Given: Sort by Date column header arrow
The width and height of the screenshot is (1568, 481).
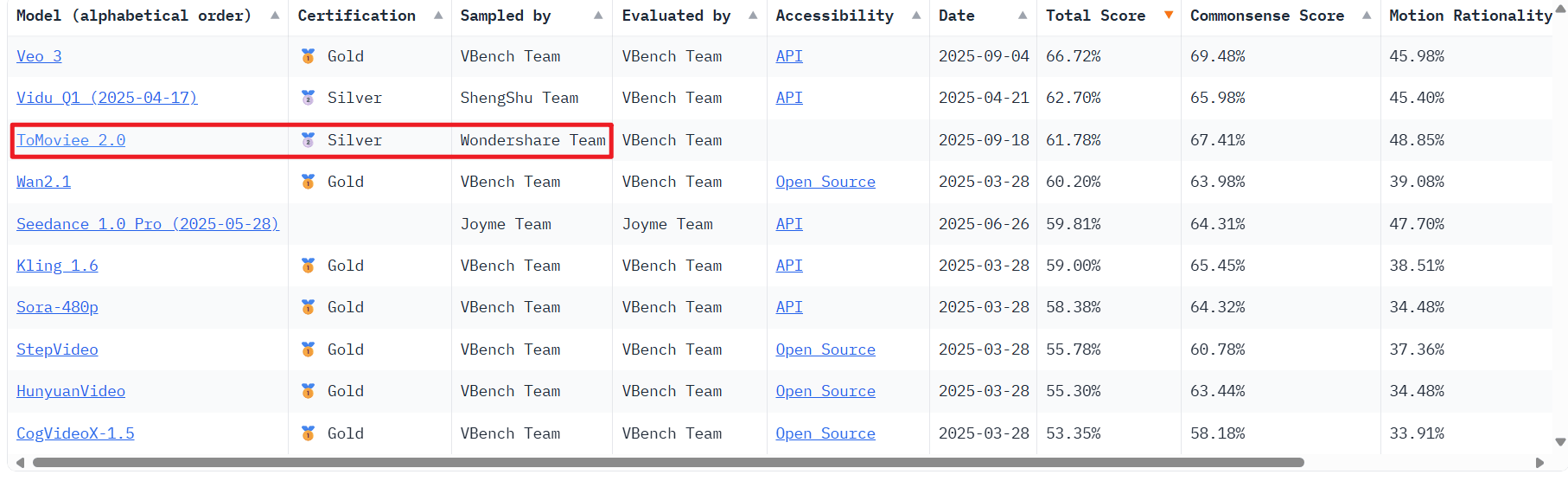Looking at the screenshot, I should pyautogui.click(x=1023, y=16).
